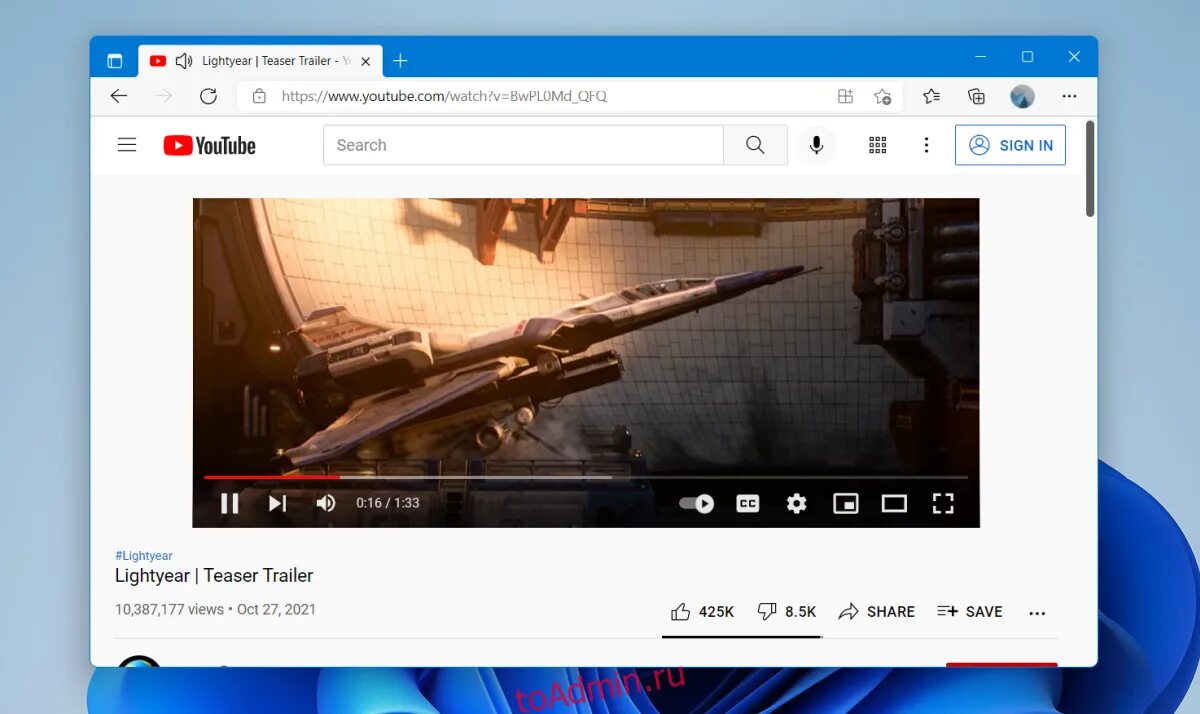1200x714 pixels.
Task: Go to YouTube home via logo
Action: point(210,145)
